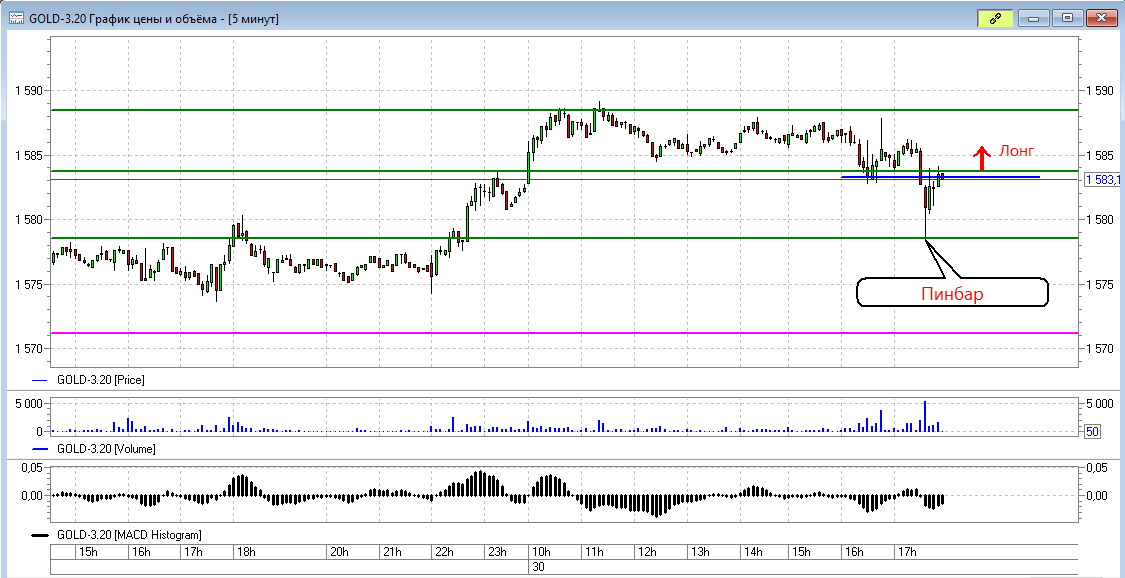Close the GOLD-3.20 chart window
Screen dimensions: 1125x578
(x=1102, y=19)
